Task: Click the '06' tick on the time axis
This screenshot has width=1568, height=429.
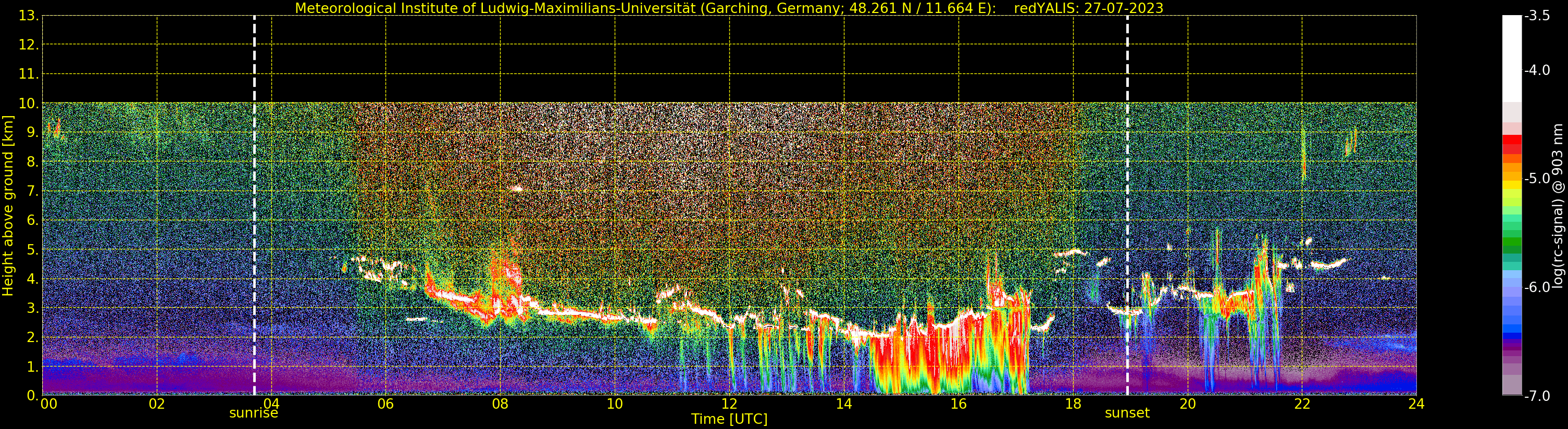Action: point(386,403)
